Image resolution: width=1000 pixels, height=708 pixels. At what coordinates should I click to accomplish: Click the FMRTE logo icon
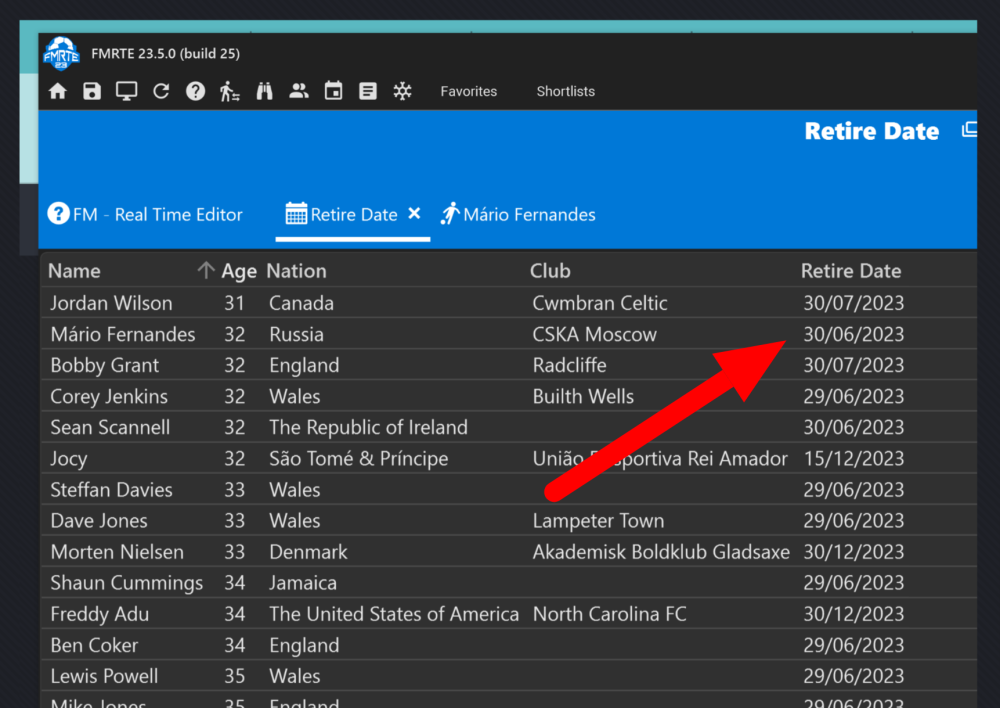point(61,54)
